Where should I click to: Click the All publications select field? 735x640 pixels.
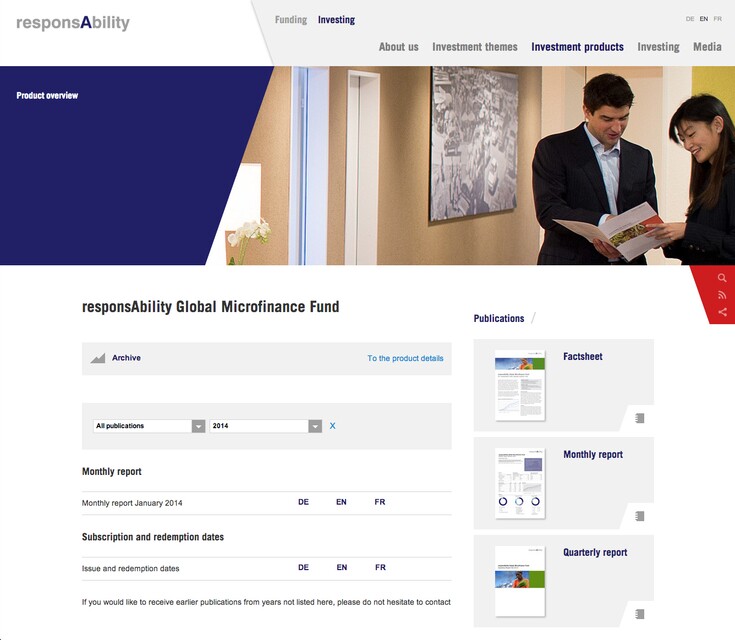pyautogui.click(x=149, y=426)
